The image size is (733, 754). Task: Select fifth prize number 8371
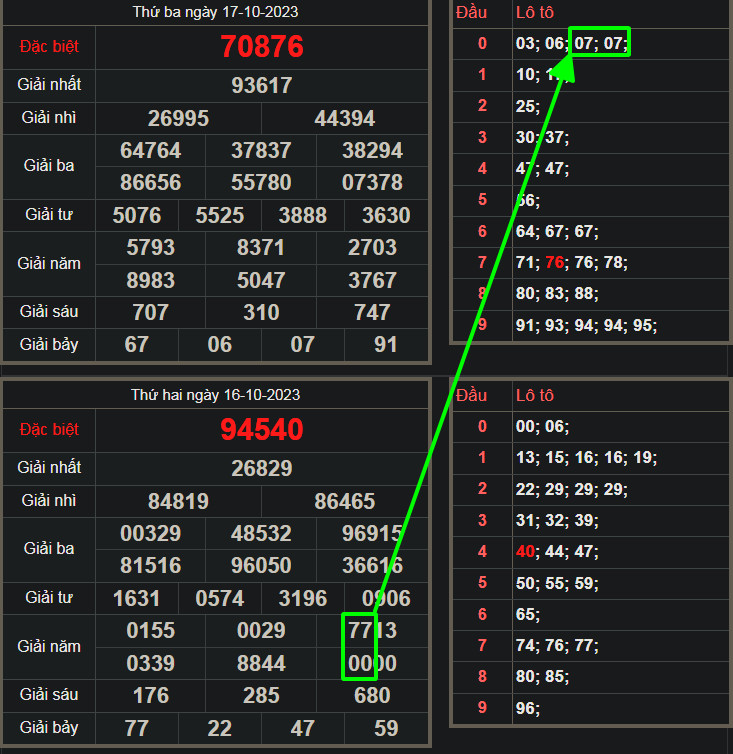tap(261, 248)
